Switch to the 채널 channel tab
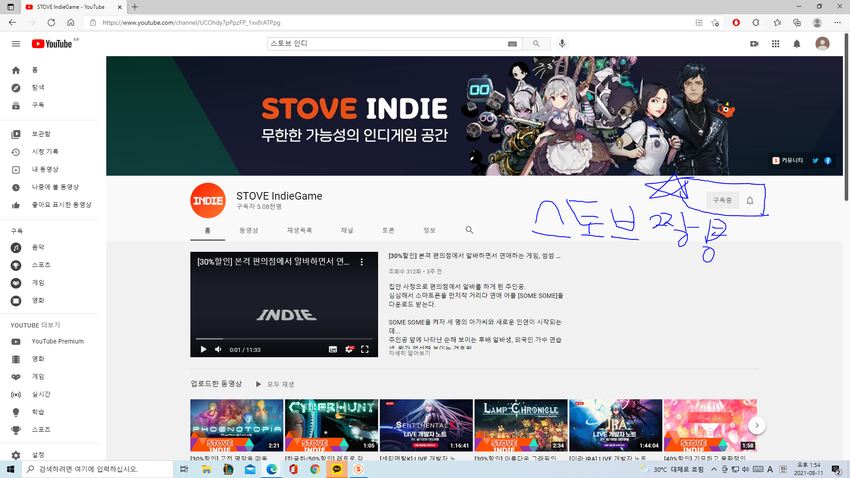850x478 pixels. pos(347,231)
